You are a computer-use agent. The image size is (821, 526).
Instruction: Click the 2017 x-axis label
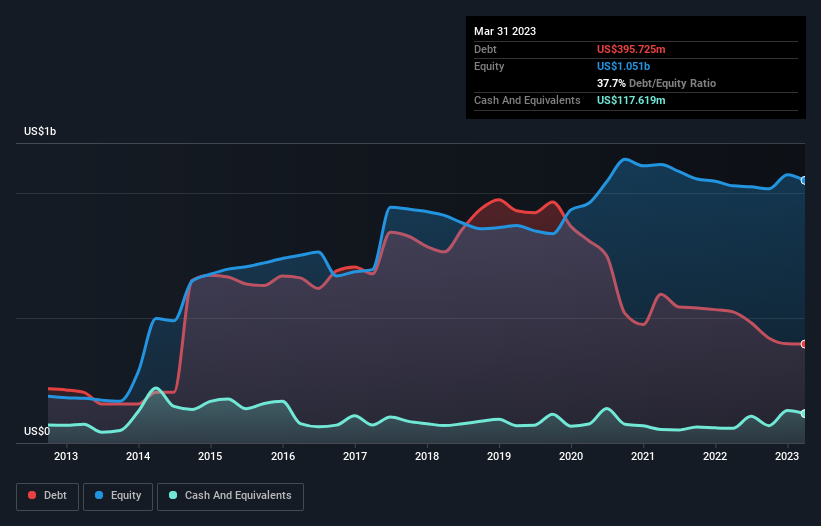point(355,456)
